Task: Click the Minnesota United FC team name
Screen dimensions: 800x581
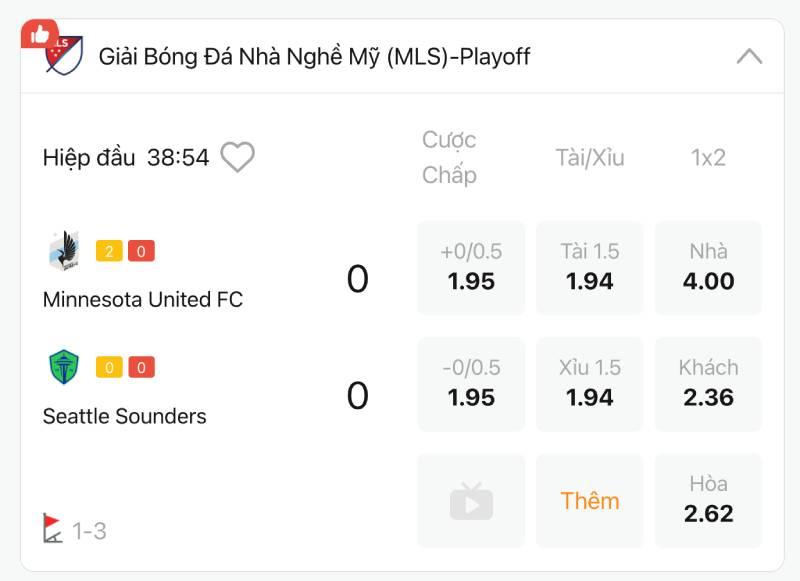Action: point(143,299)
